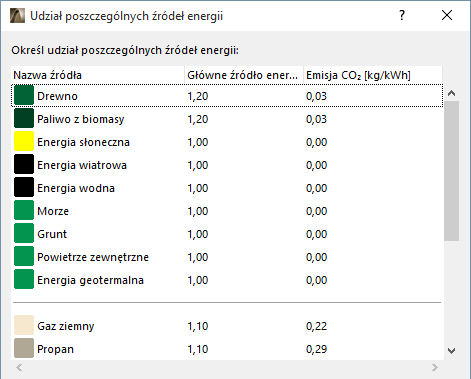471x379 pixels.
Task: Click the Energia wiatrowa color swatch
Action: [24, 164]
